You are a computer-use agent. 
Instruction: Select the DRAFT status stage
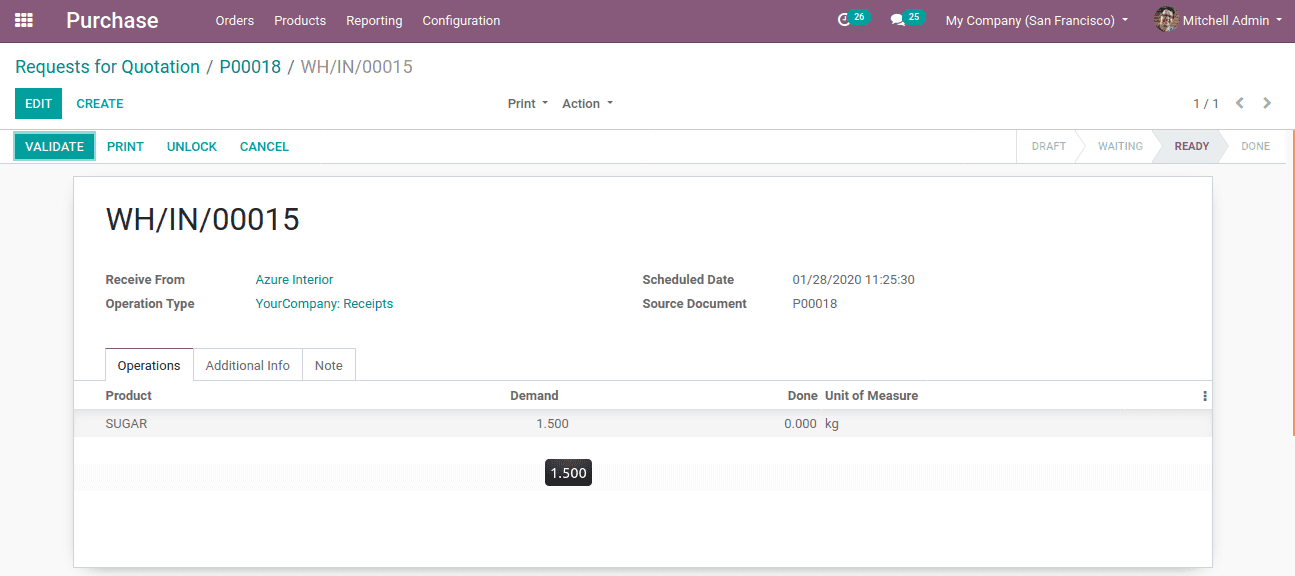(1048, 146)
